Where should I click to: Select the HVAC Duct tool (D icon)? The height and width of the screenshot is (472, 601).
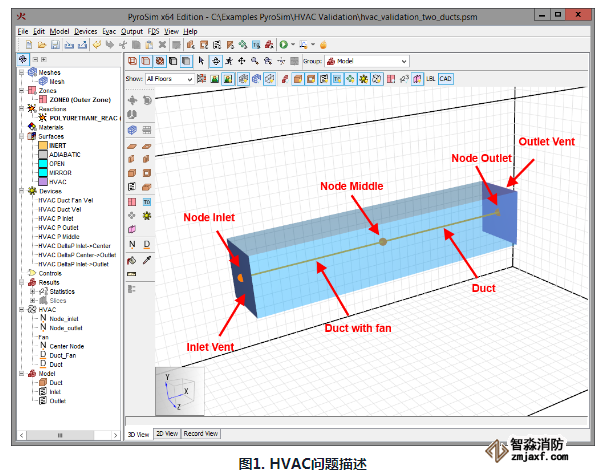pyautogui.click(x=147, y=243)
